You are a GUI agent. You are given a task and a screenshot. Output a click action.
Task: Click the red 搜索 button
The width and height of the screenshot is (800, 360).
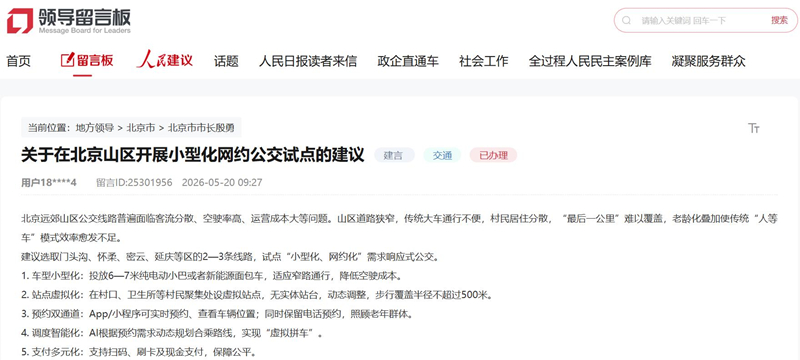click(x=779, y=20)
